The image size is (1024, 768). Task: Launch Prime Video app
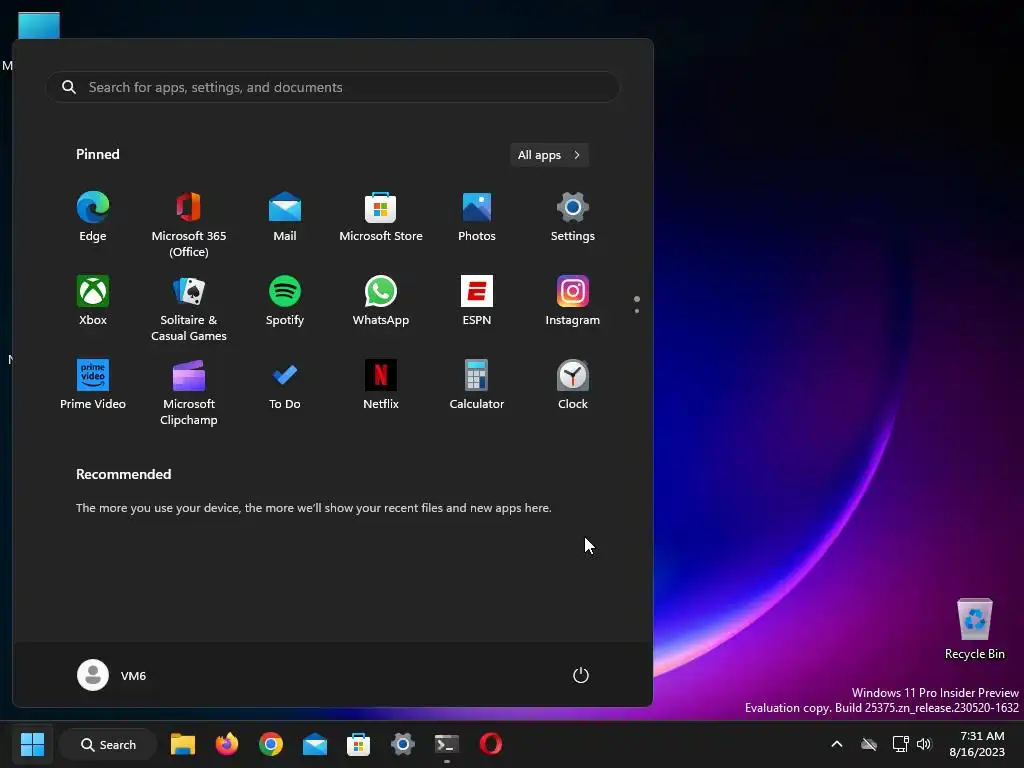93,385
